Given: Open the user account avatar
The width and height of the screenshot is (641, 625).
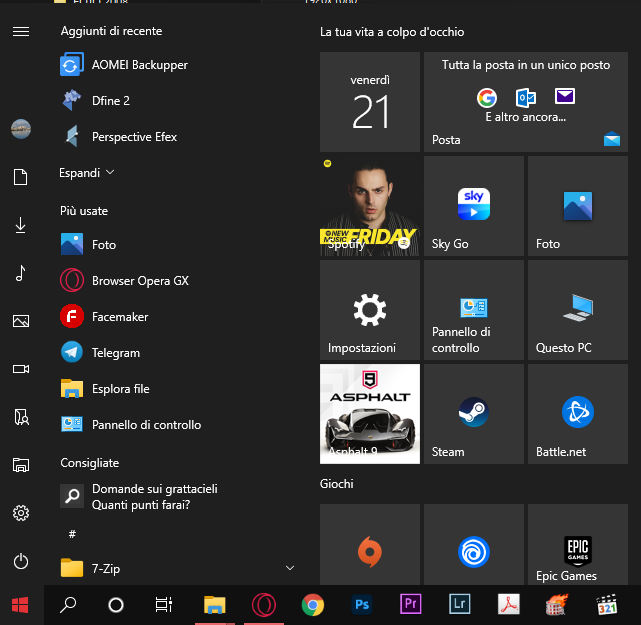Looking at the screenshot, I should pyautogui.click(x=21, y=129).
